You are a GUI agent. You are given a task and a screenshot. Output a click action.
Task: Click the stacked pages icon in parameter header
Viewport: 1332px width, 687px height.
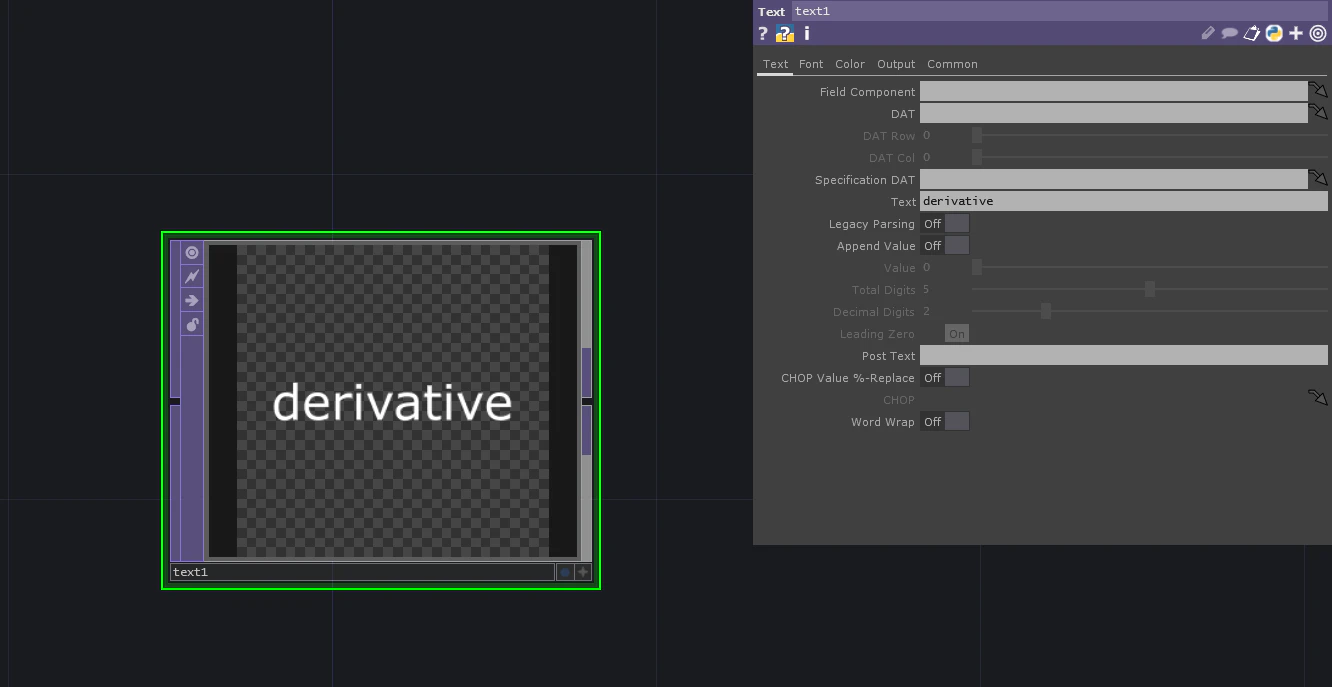pyautogui.click(x=1252, y=34)
